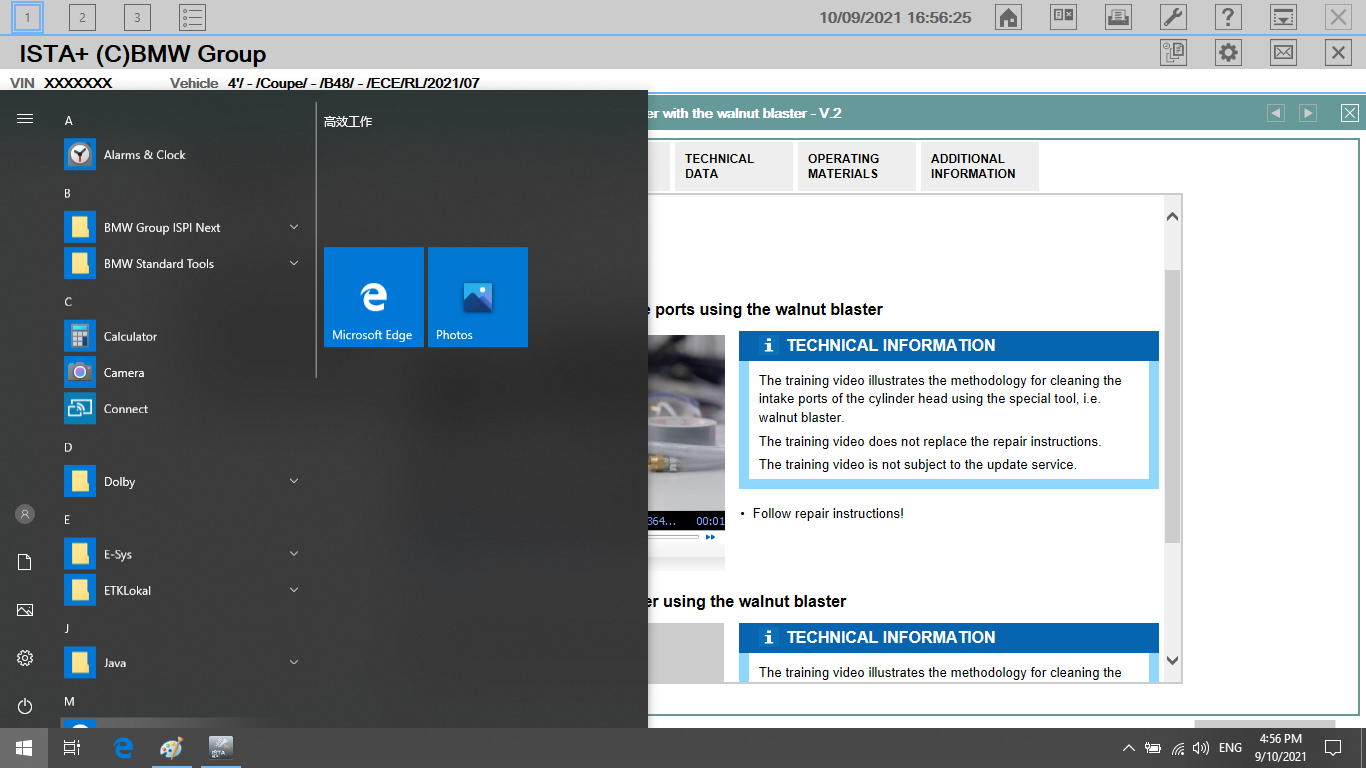
Task: Click the ISTA settings gear icon
Action: point(1228,52)
